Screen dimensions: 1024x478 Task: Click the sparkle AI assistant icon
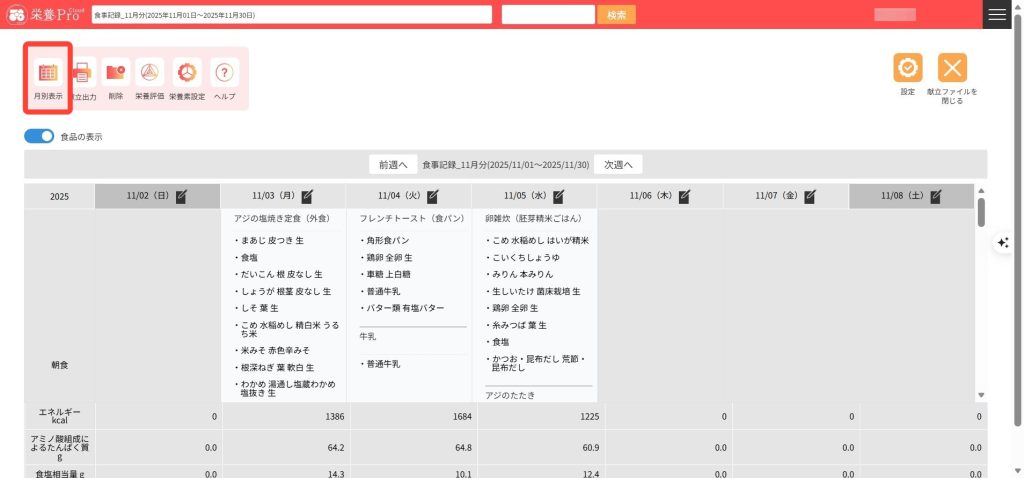(1003, 243)
